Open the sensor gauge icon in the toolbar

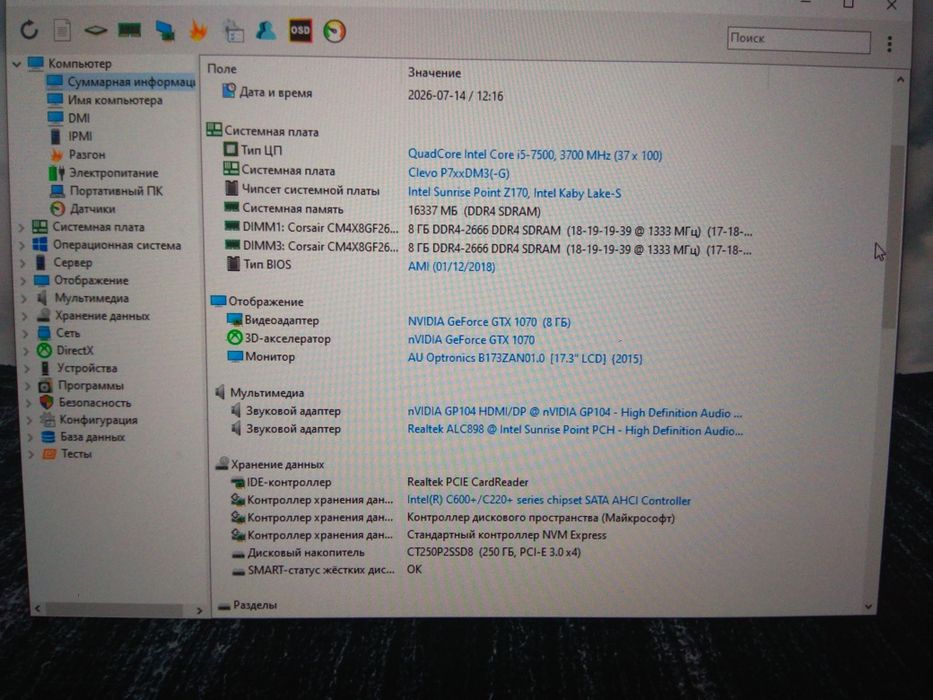pyautogui.click(x=334, y=31)
